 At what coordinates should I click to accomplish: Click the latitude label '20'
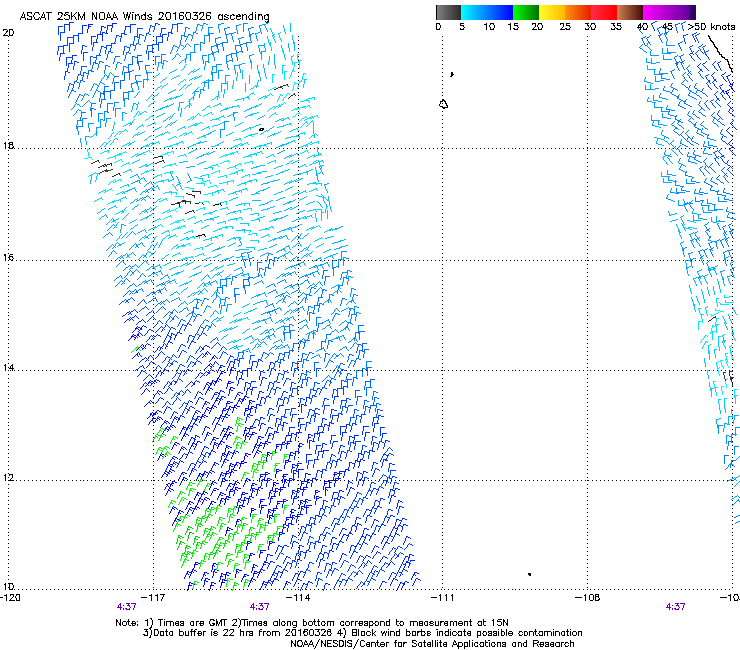click(8, 33)
